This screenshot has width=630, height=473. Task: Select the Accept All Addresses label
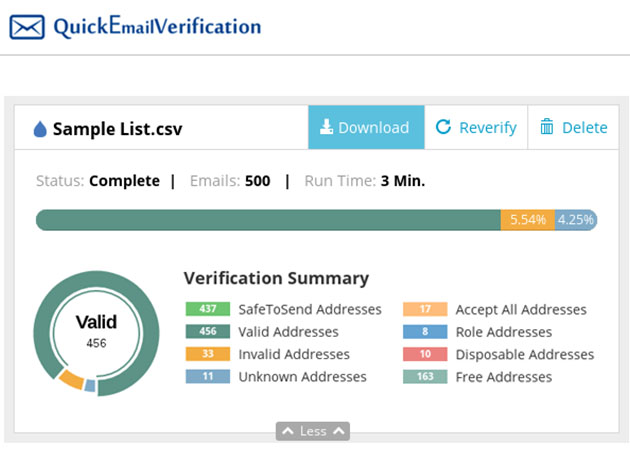coord(521,309)
